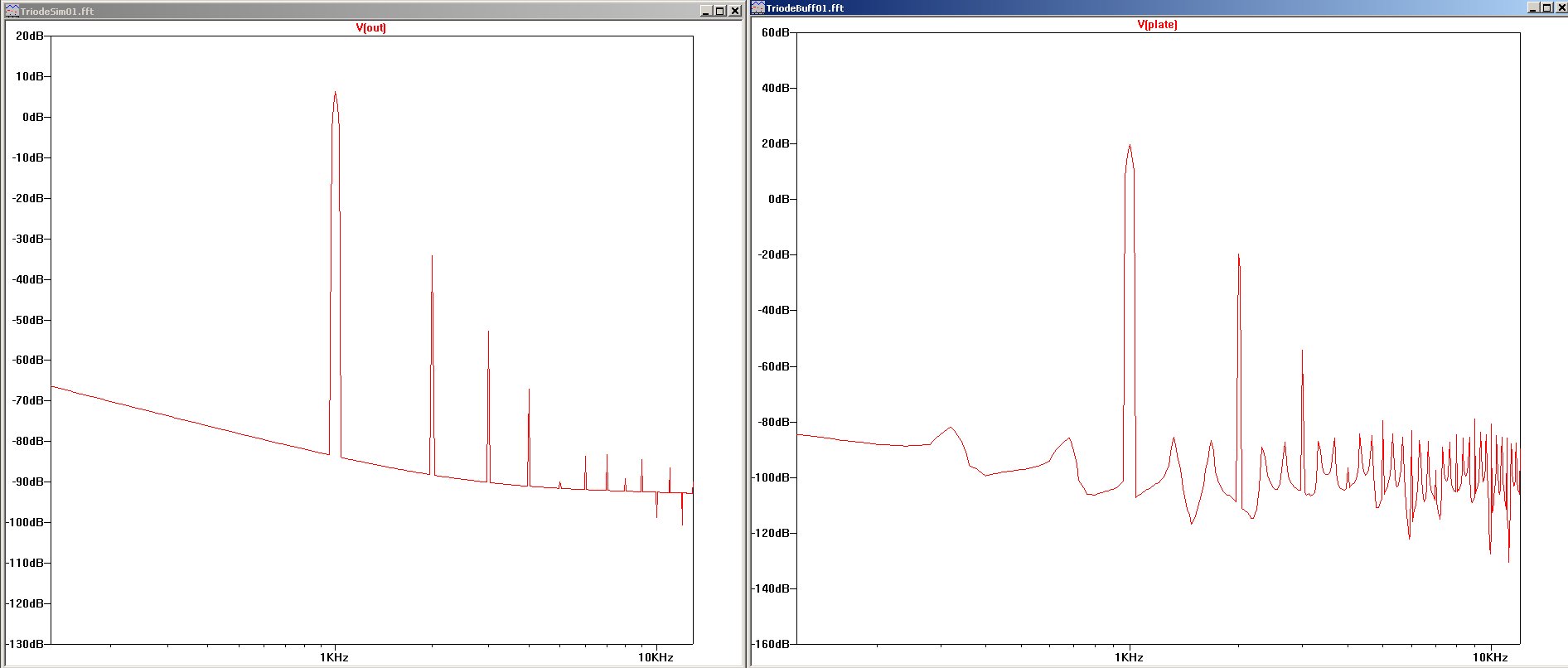
Task: Click -60dB on the V(plate) vertical axis
Action: [x=774, y=366]
